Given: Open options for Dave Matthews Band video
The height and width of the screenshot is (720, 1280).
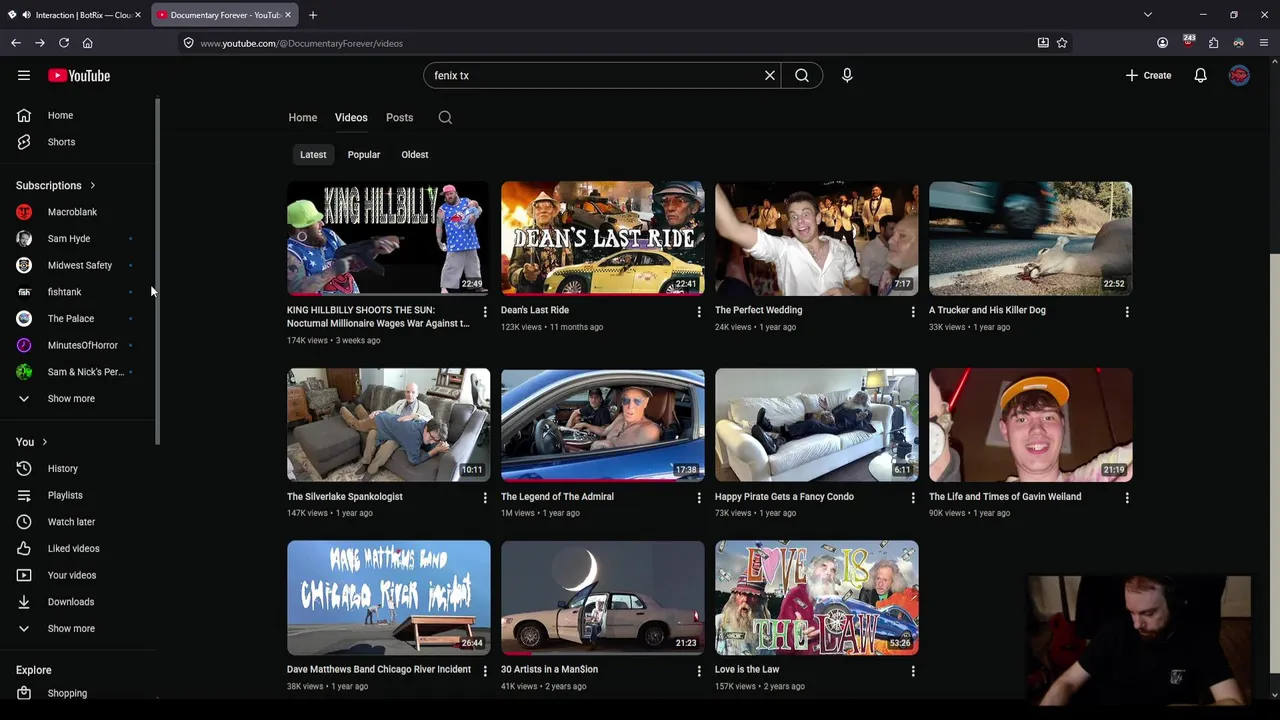Looking at the screenshot, I should coord(485,671).
